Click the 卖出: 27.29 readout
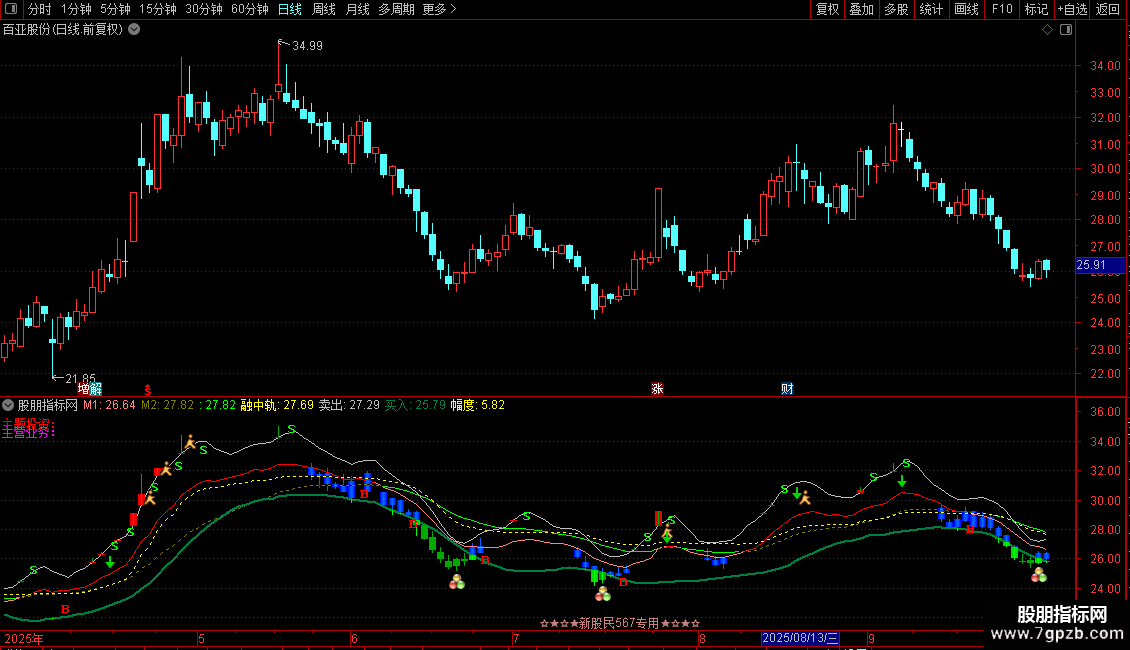1130x650 pixels. coord(349,405)
